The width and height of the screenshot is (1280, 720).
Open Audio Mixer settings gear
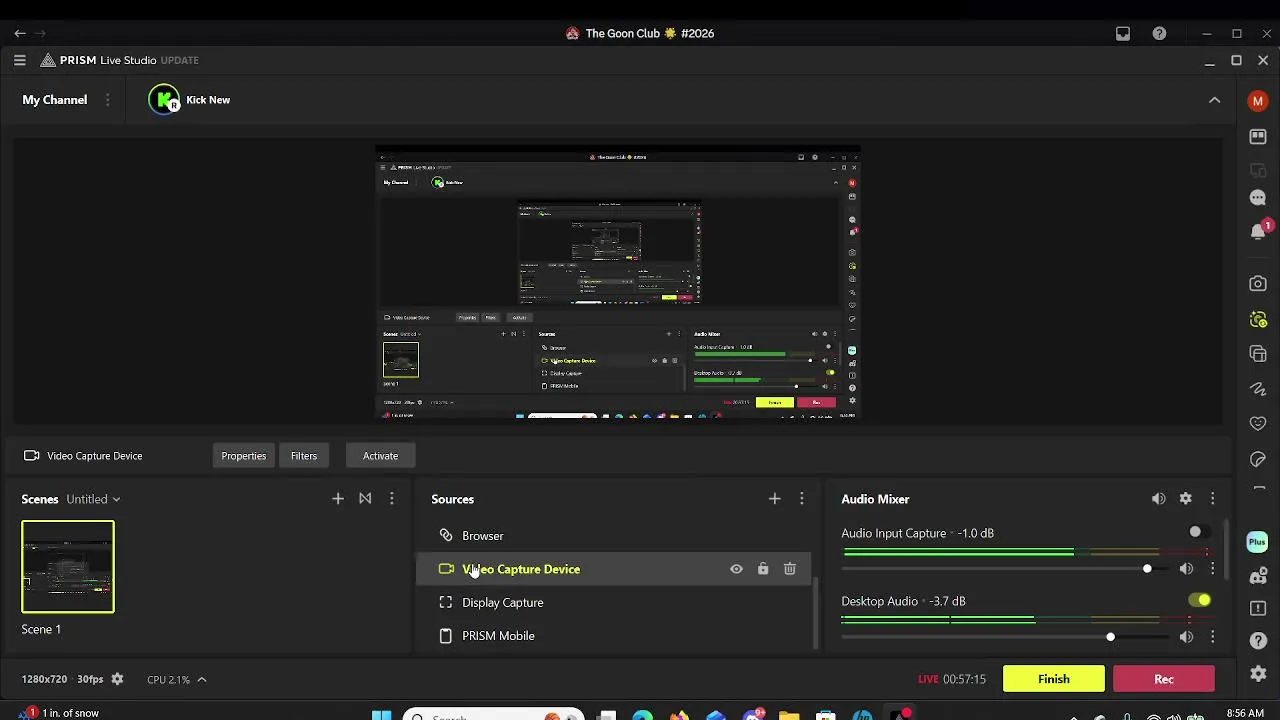(x=1185, y=498)
